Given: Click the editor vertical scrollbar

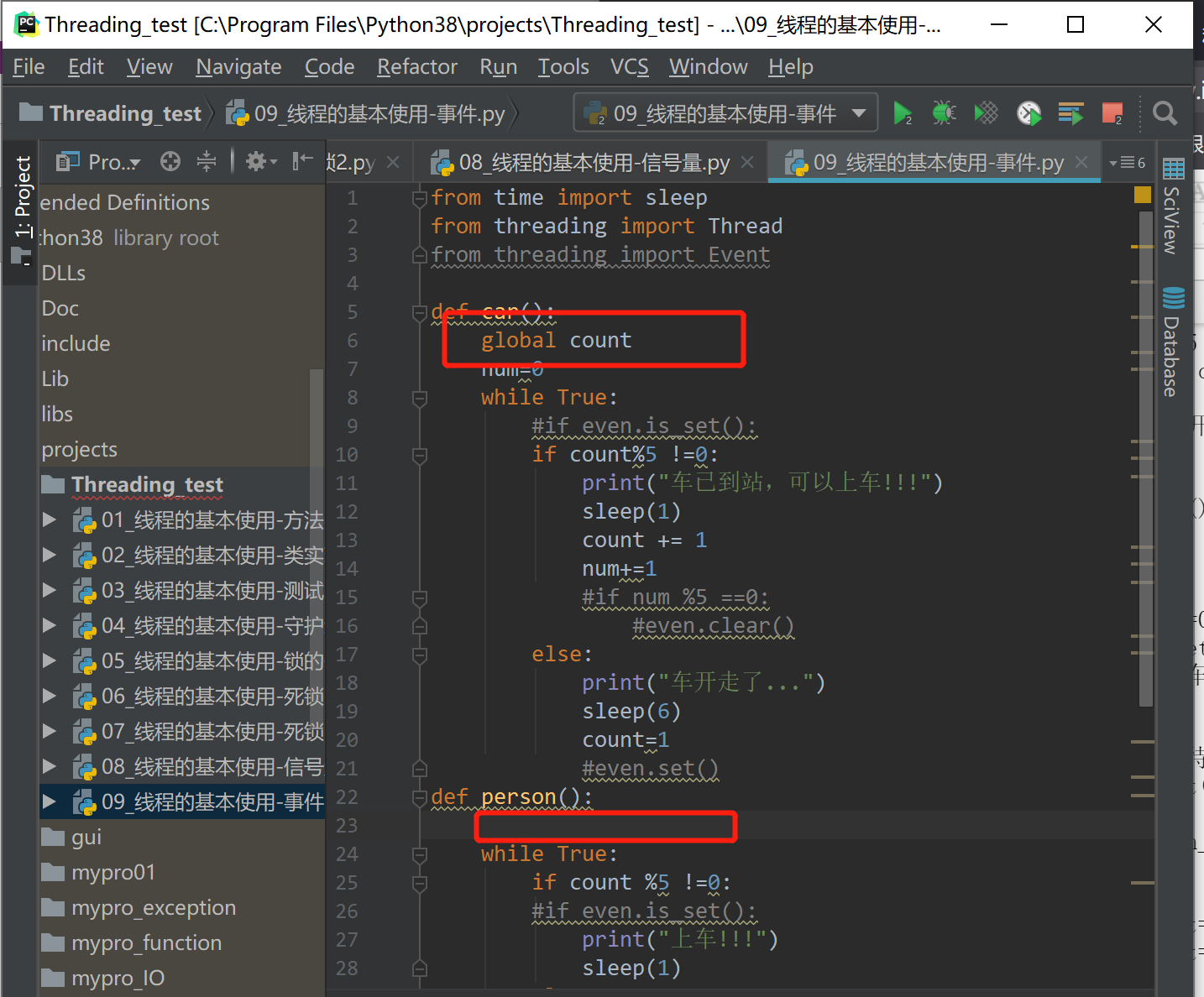Looking at the screenshot, I should pos(1146,459).
